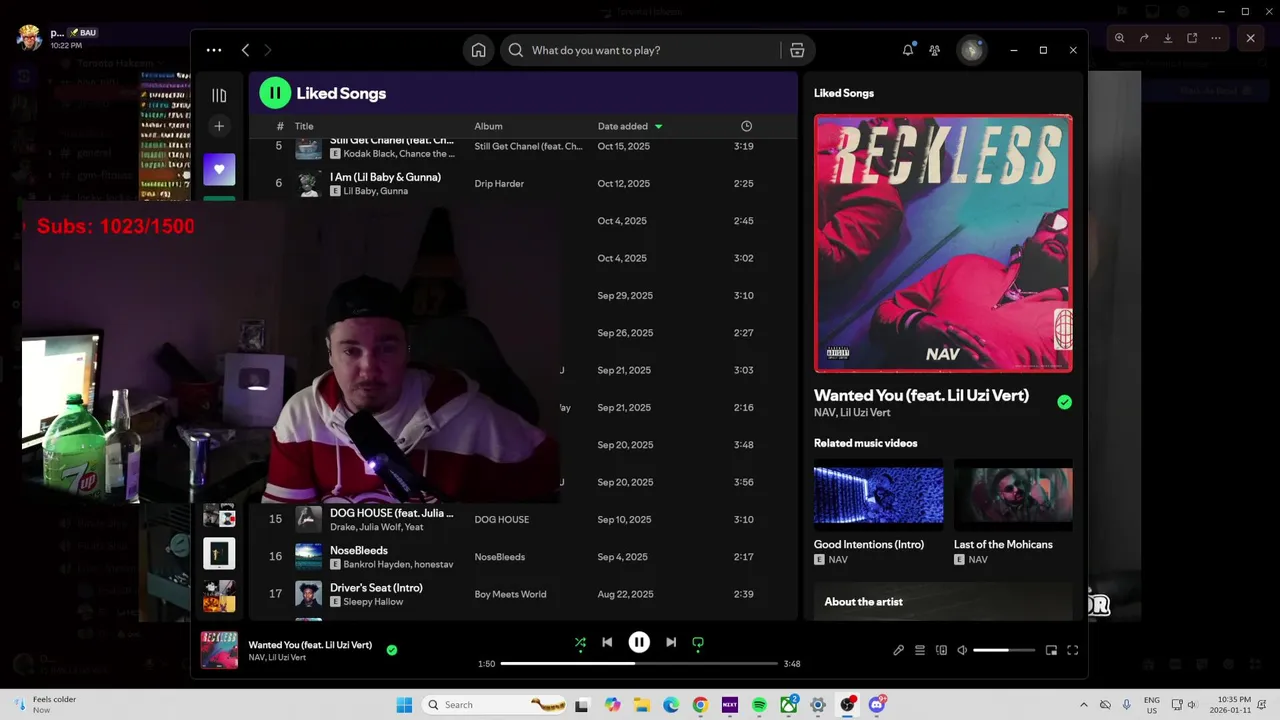1280x720 pixels.
Task: Pause playback in the bottom player
Action: (639, 642)
